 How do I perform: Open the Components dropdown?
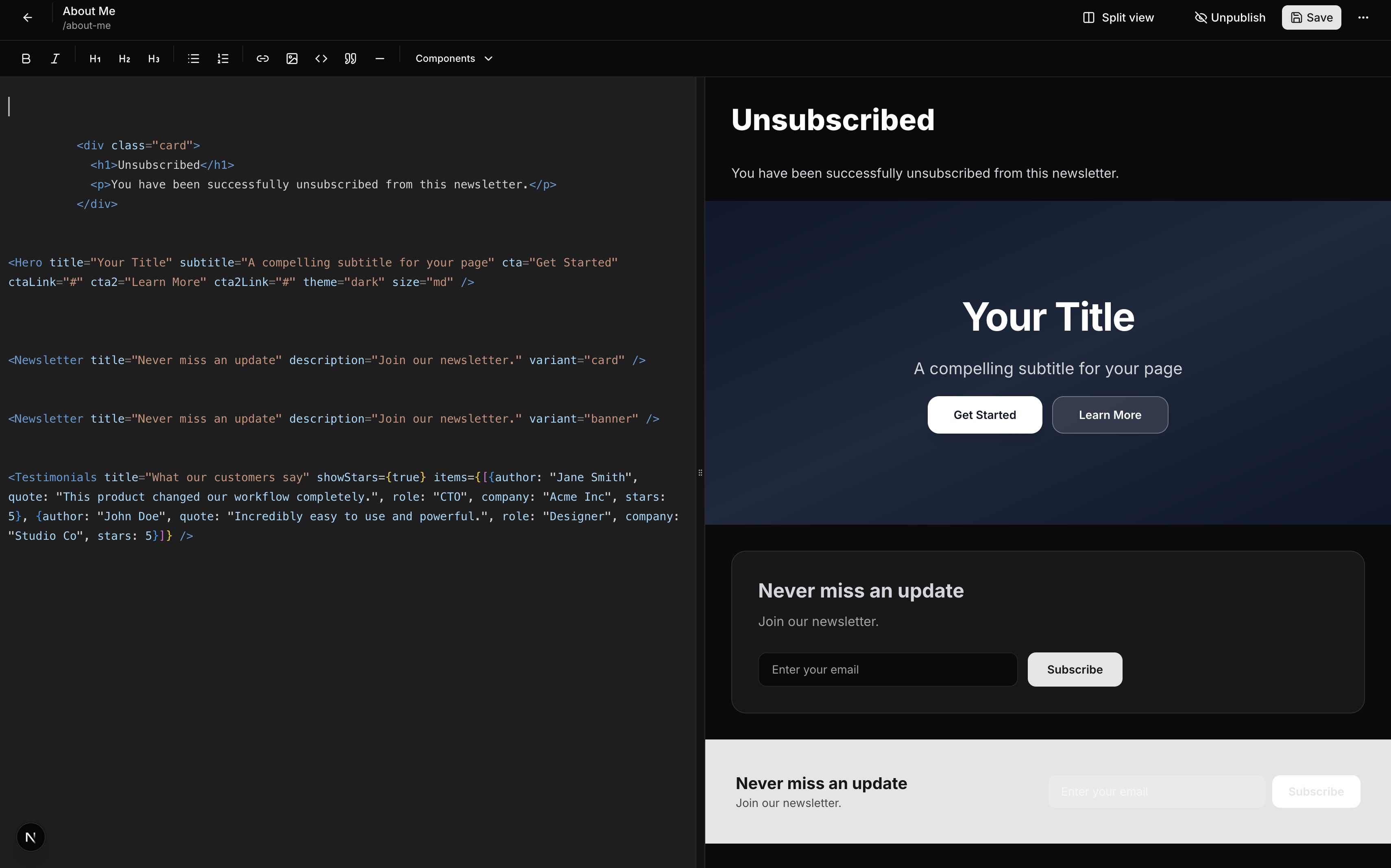(453, 59)
